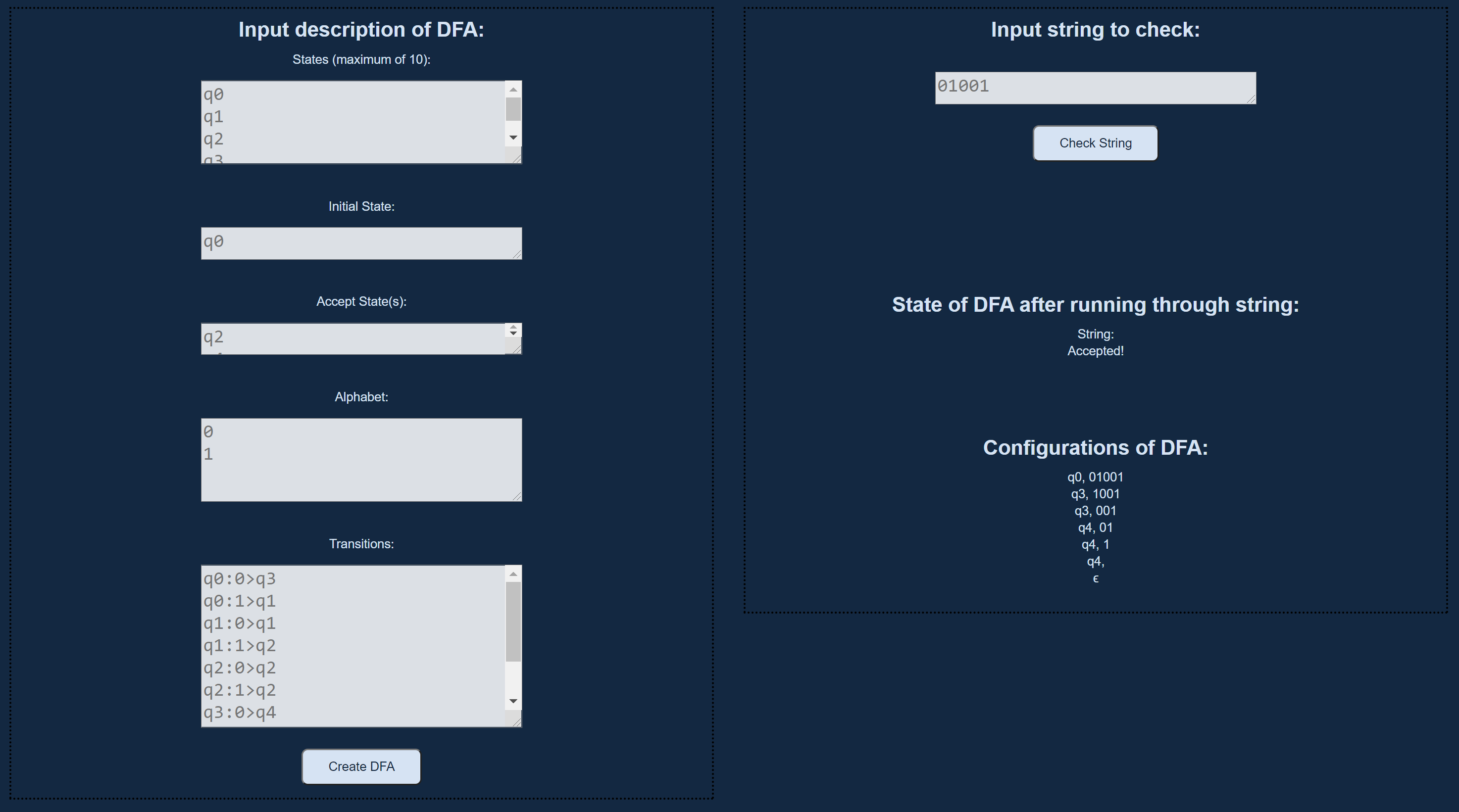The height and width of the screenshot is (812, 1459).
Task: Click configuration line q3, 1001
Action: 1095,494
